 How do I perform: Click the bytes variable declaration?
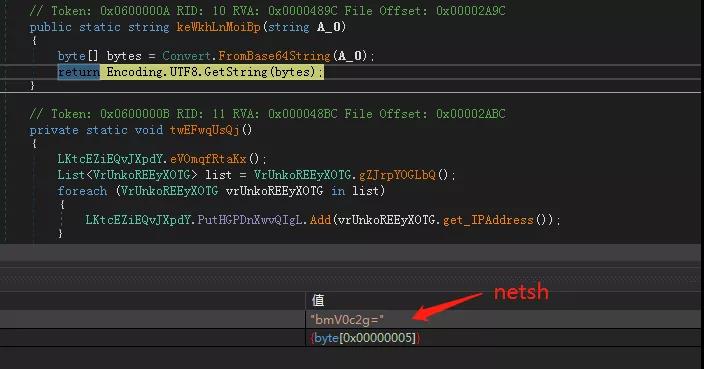124,56
